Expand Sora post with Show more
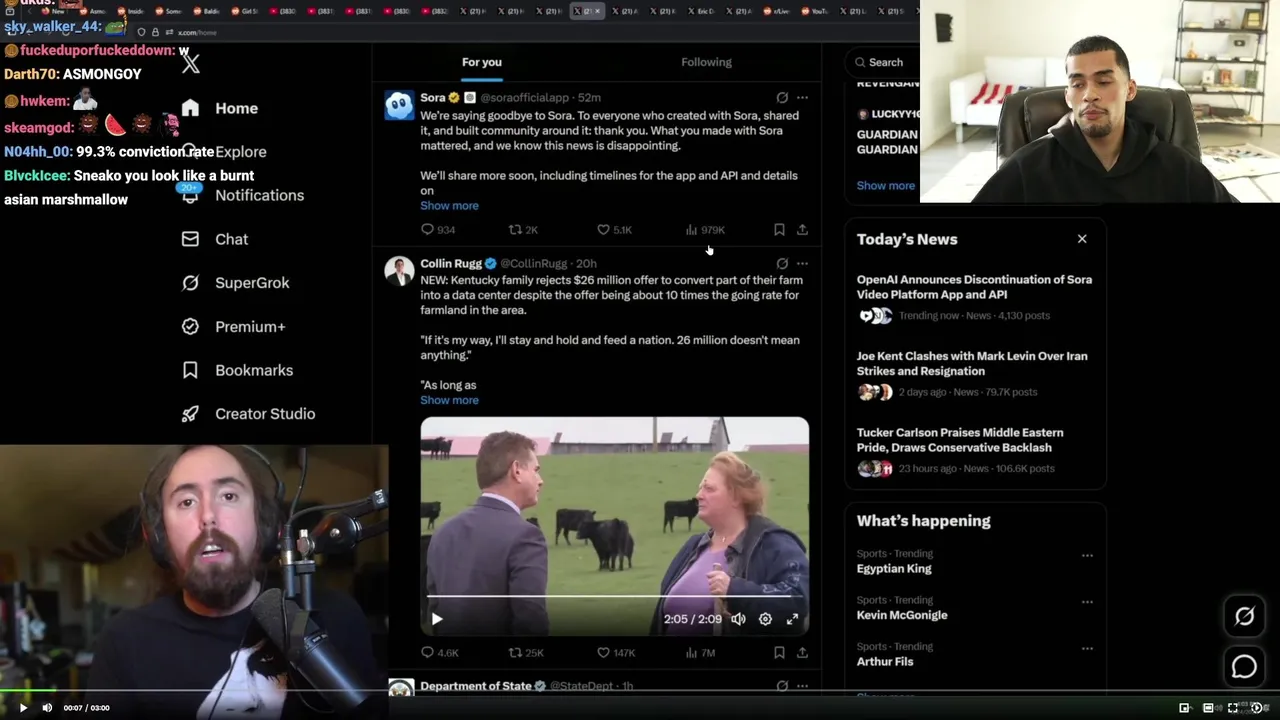 (449, 206)
